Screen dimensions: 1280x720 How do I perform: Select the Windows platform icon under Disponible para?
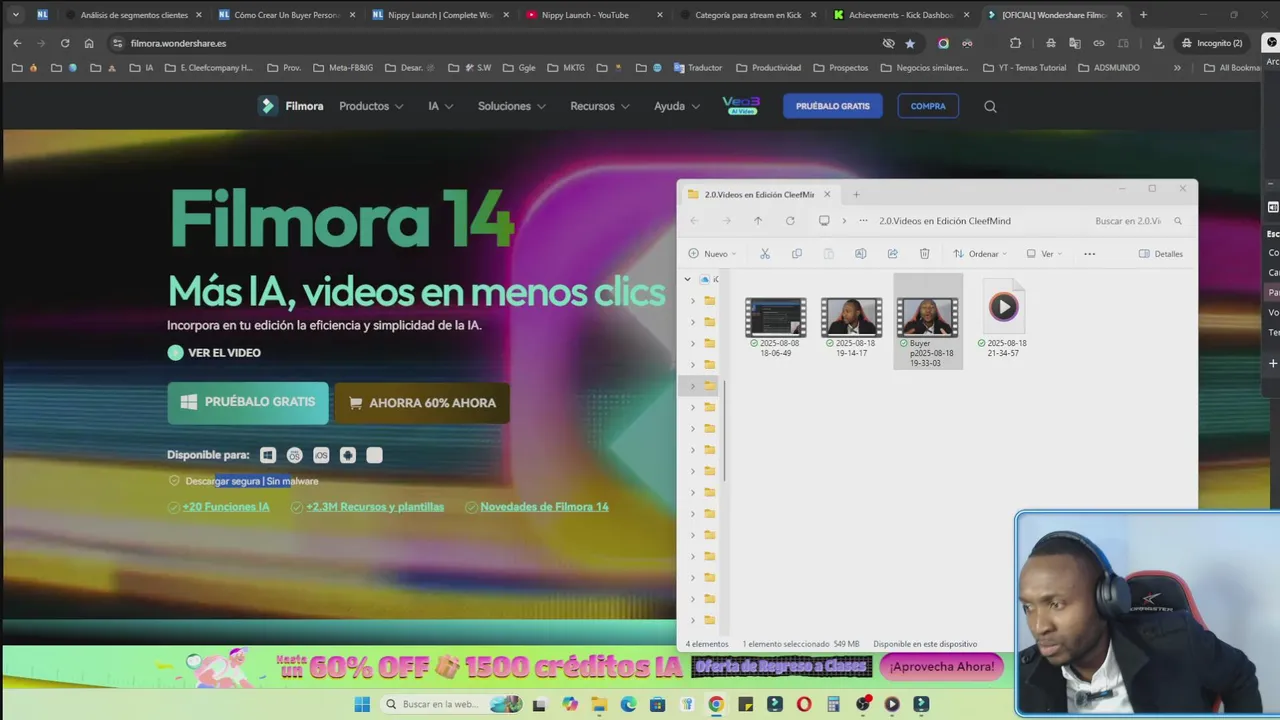click(268, 455)
